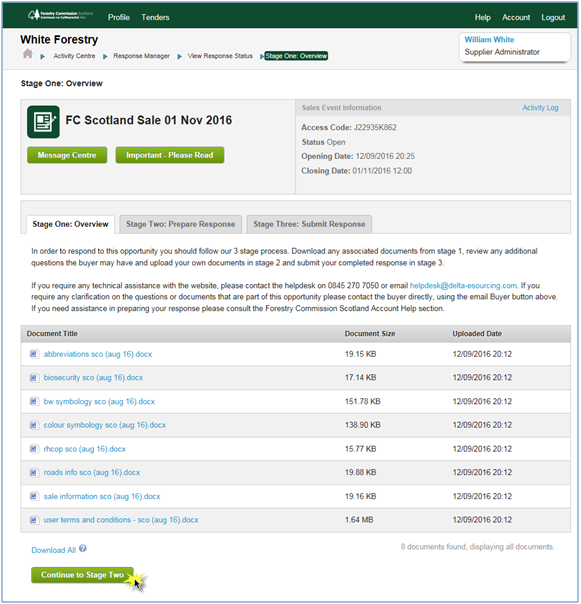Go to View Response Status breadcrumb

pyautogui.click(x=220, y=56)
